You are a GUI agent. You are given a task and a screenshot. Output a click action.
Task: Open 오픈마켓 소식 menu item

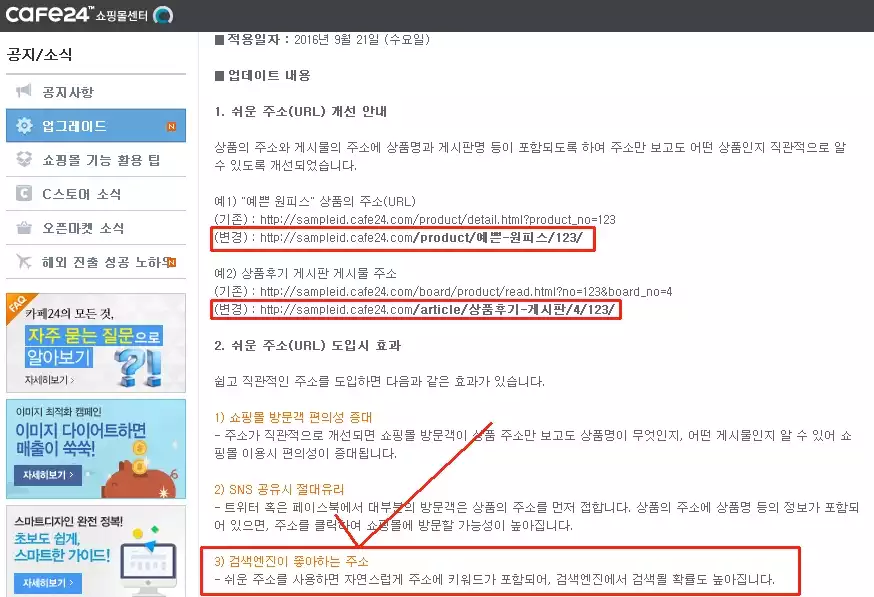coord(96,228)
